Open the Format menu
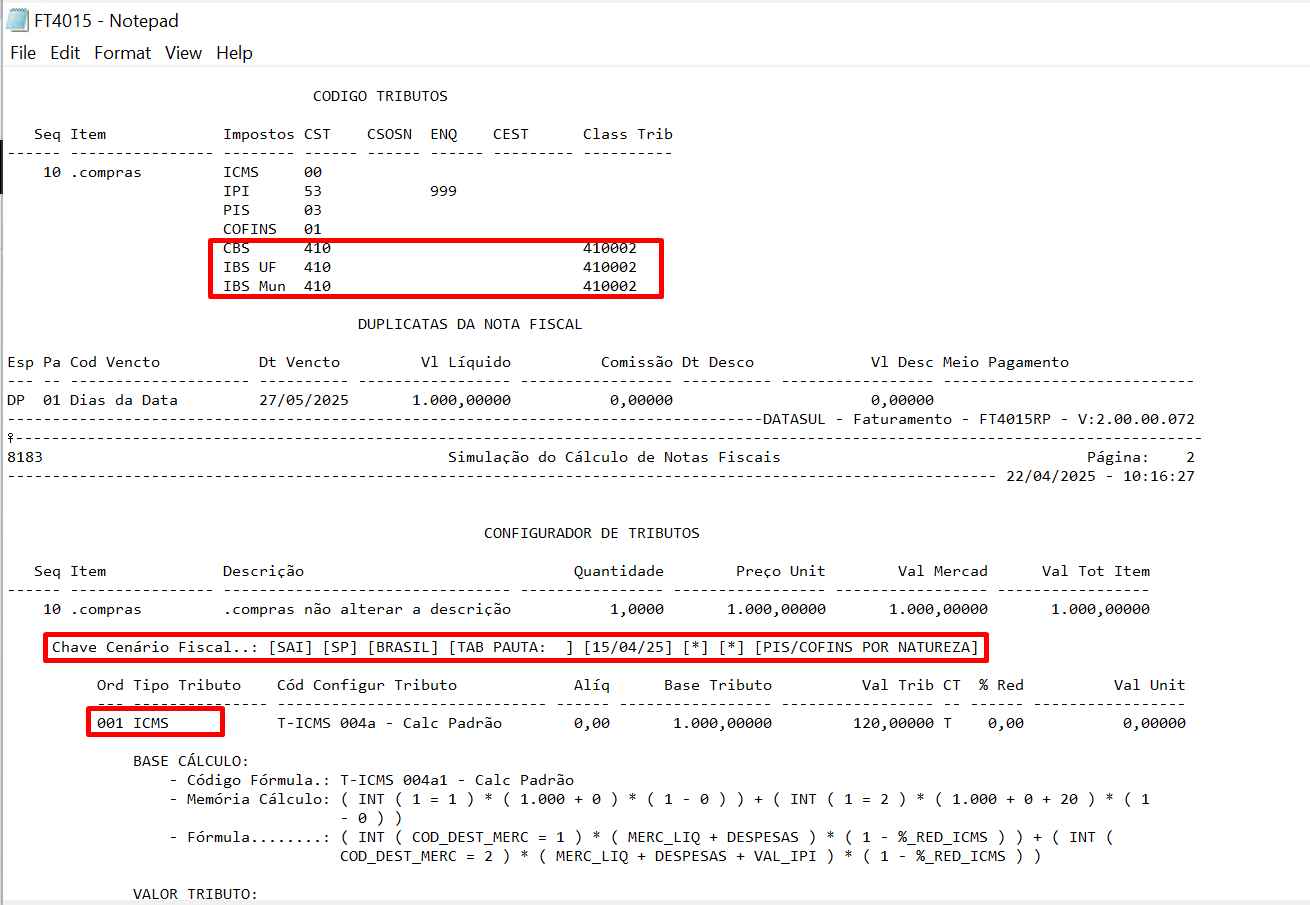The width and height of the screenshot is (1310, 905). (122, 53)
